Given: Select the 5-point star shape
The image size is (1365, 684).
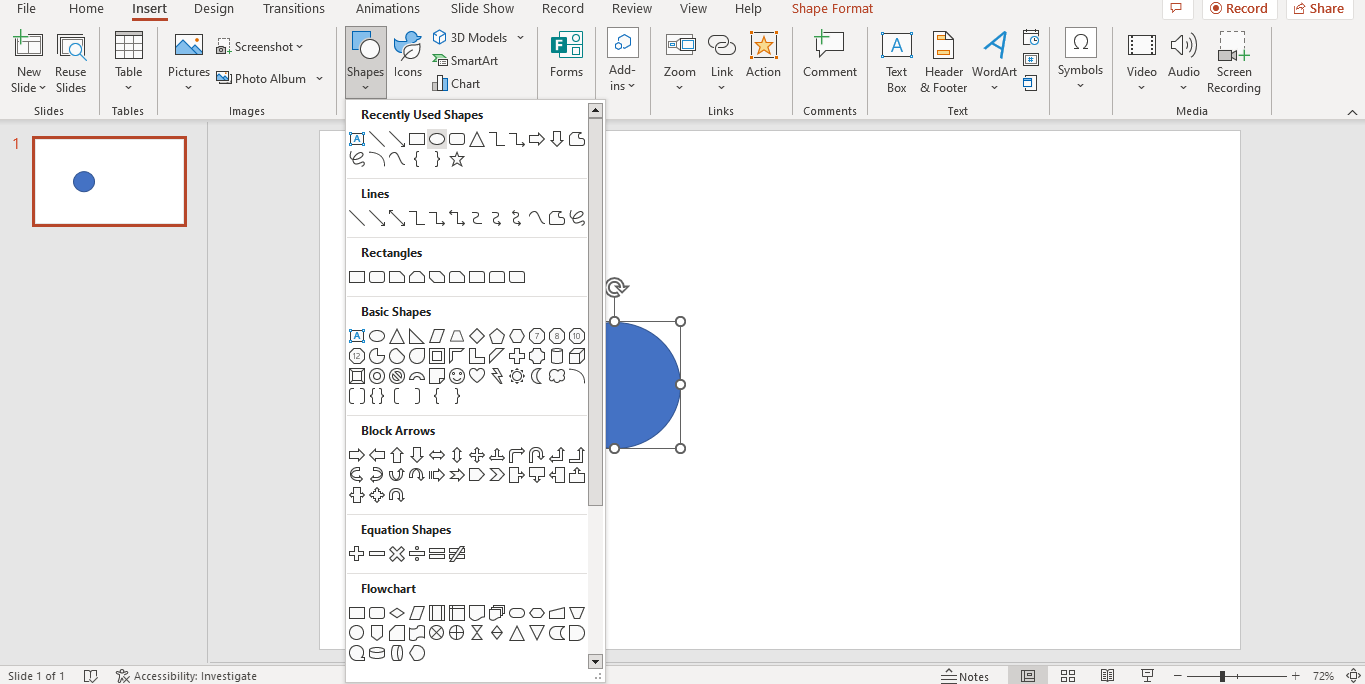Looking at the screenshot, I should pos(457,158).
